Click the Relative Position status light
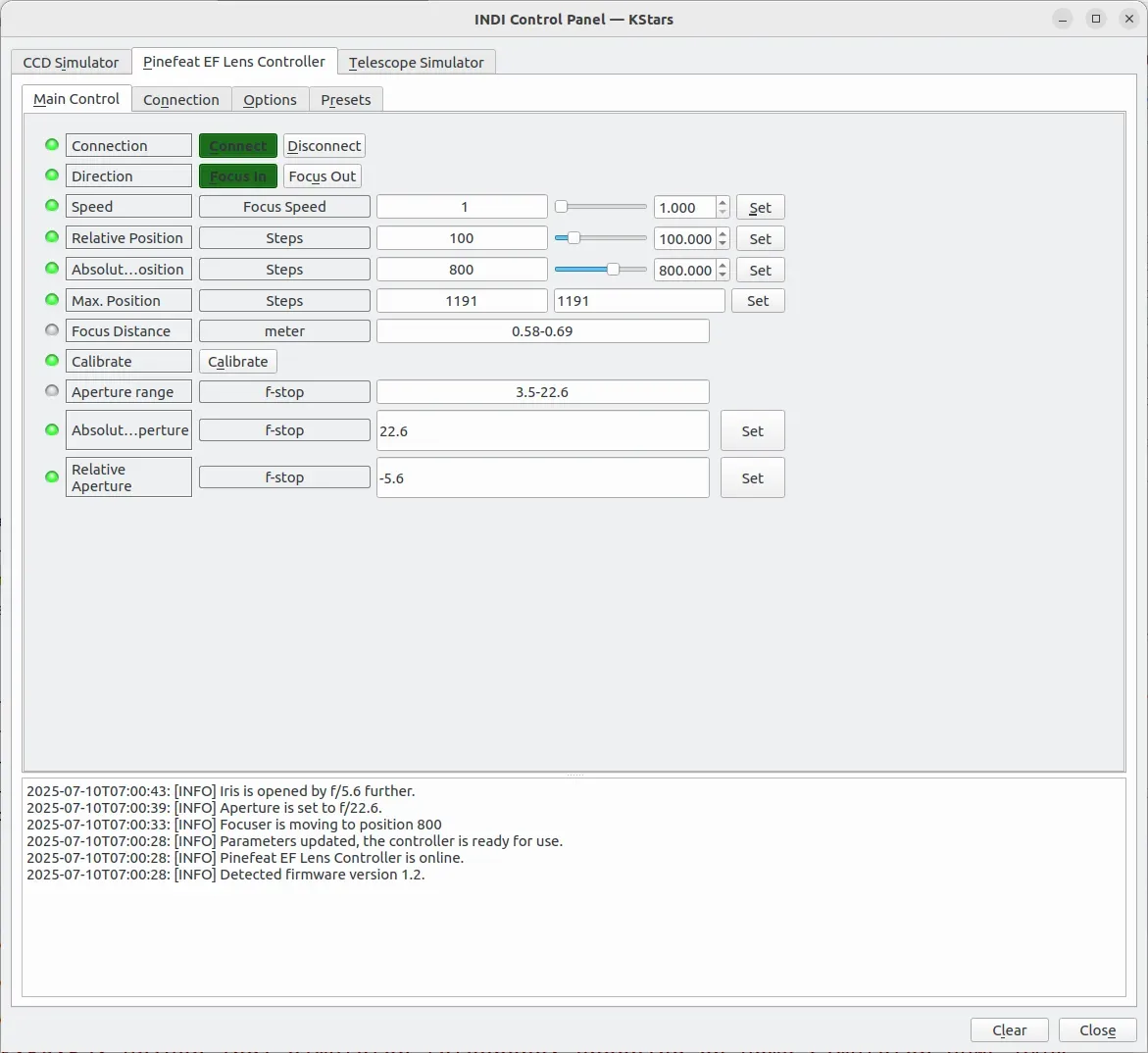 pos(52,236)
